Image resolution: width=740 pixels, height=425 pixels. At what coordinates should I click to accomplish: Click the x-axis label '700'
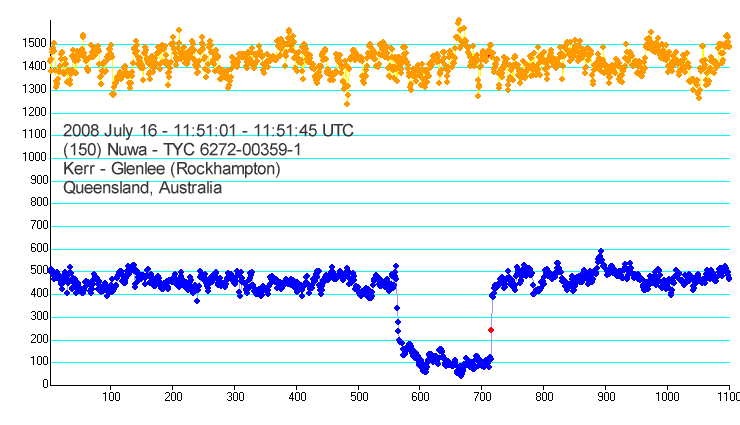482,397
